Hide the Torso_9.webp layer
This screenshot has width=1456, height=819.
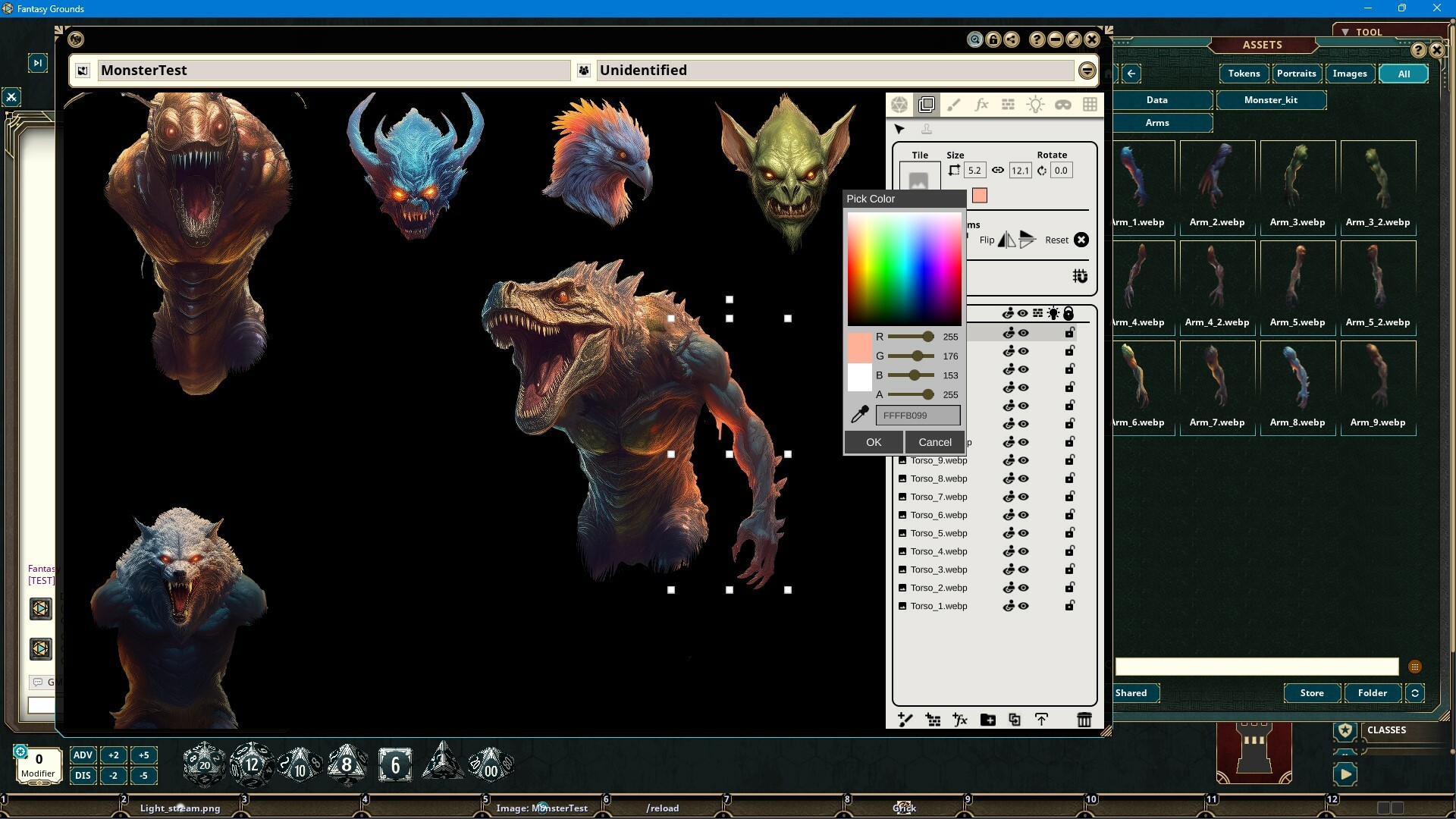(x=1025, y=460)
